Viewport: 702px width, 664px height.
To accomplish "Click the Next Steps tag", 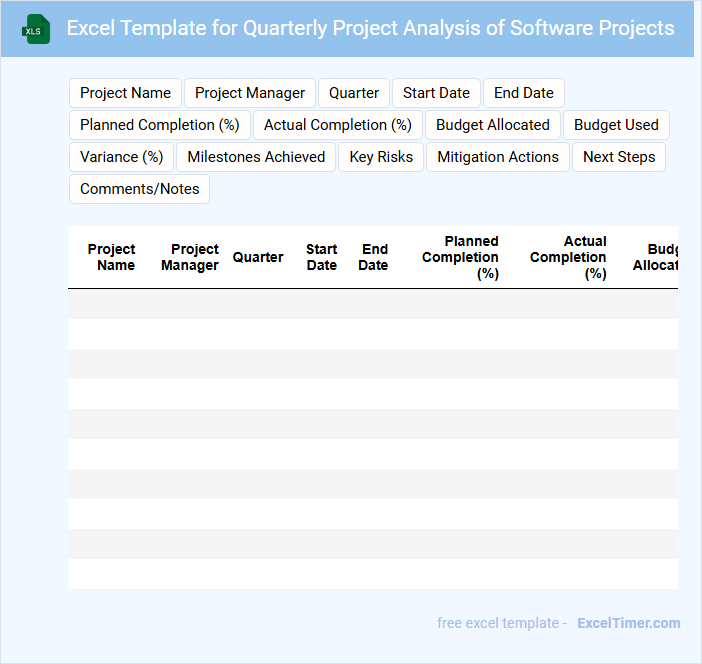I will pos(619,157).
